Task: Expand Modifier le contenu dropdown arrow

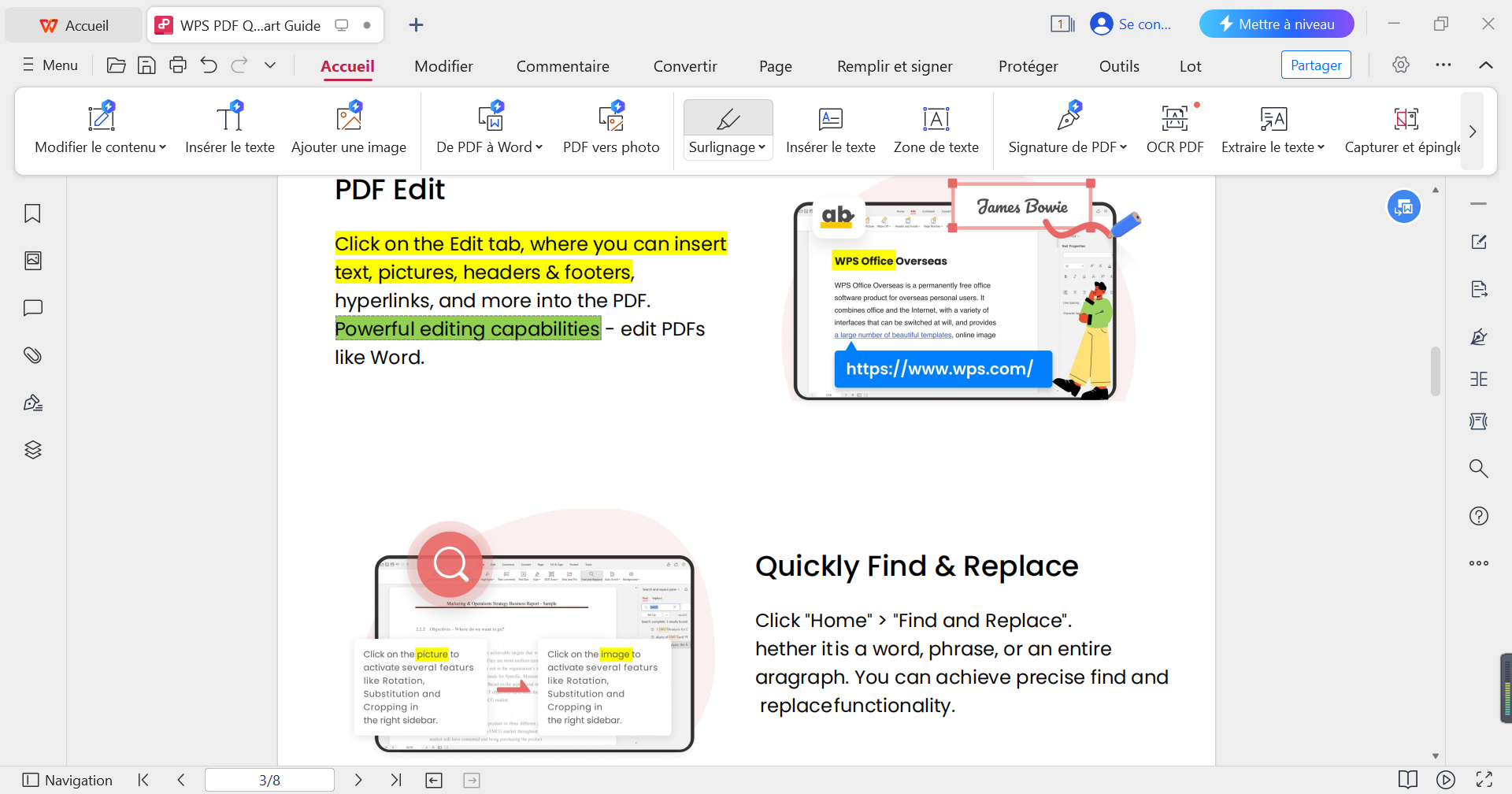Action: click(x=163, y=147)
